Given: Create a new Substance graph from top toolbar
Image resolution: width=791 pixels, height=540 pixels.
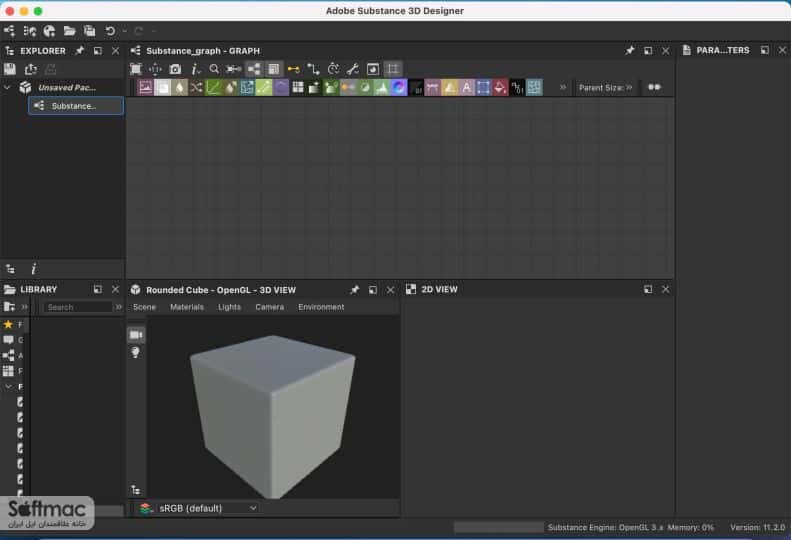Looking at the screenshot, I should pos(9,31).
